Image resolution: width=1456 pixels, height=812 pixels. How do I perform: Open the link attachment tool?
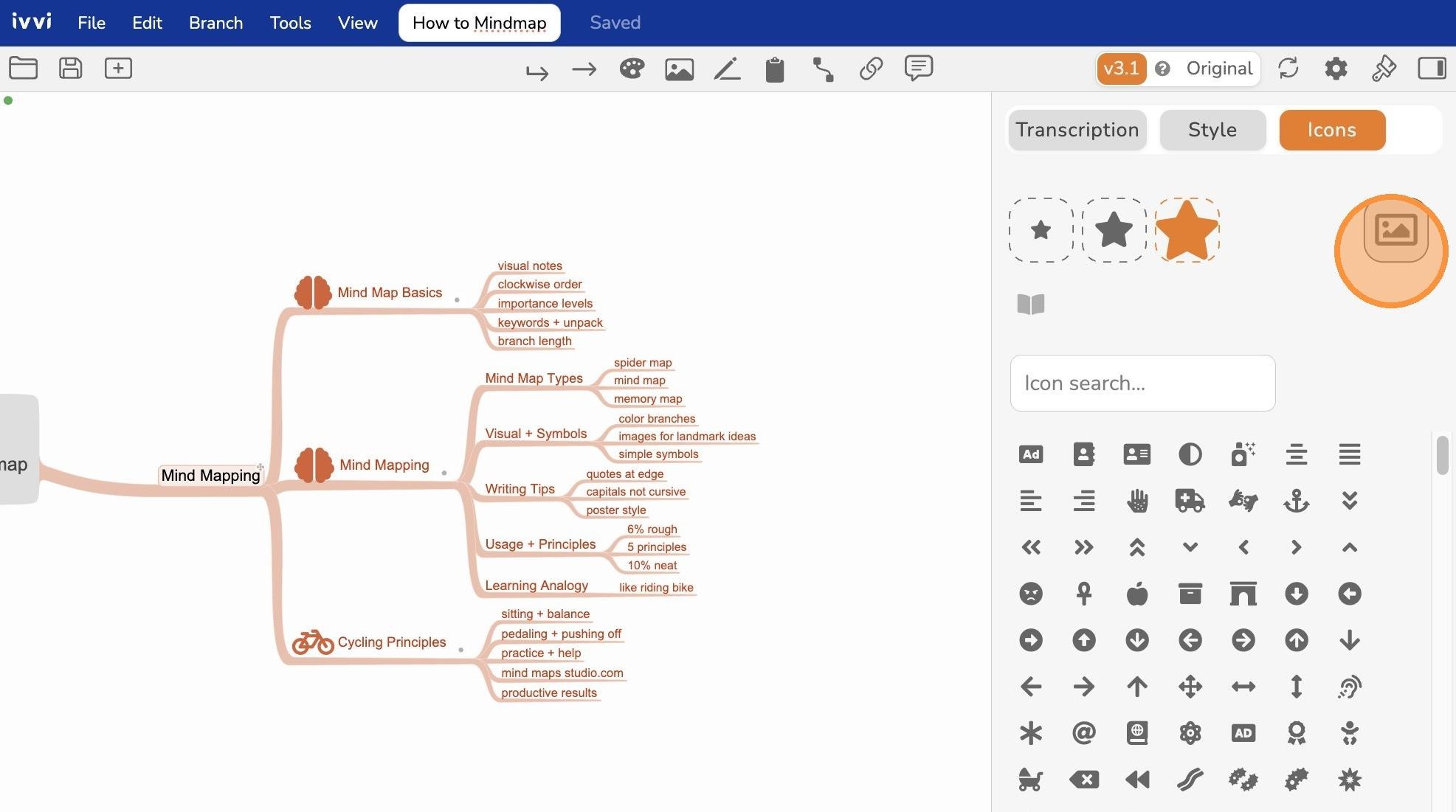(872, 69)
